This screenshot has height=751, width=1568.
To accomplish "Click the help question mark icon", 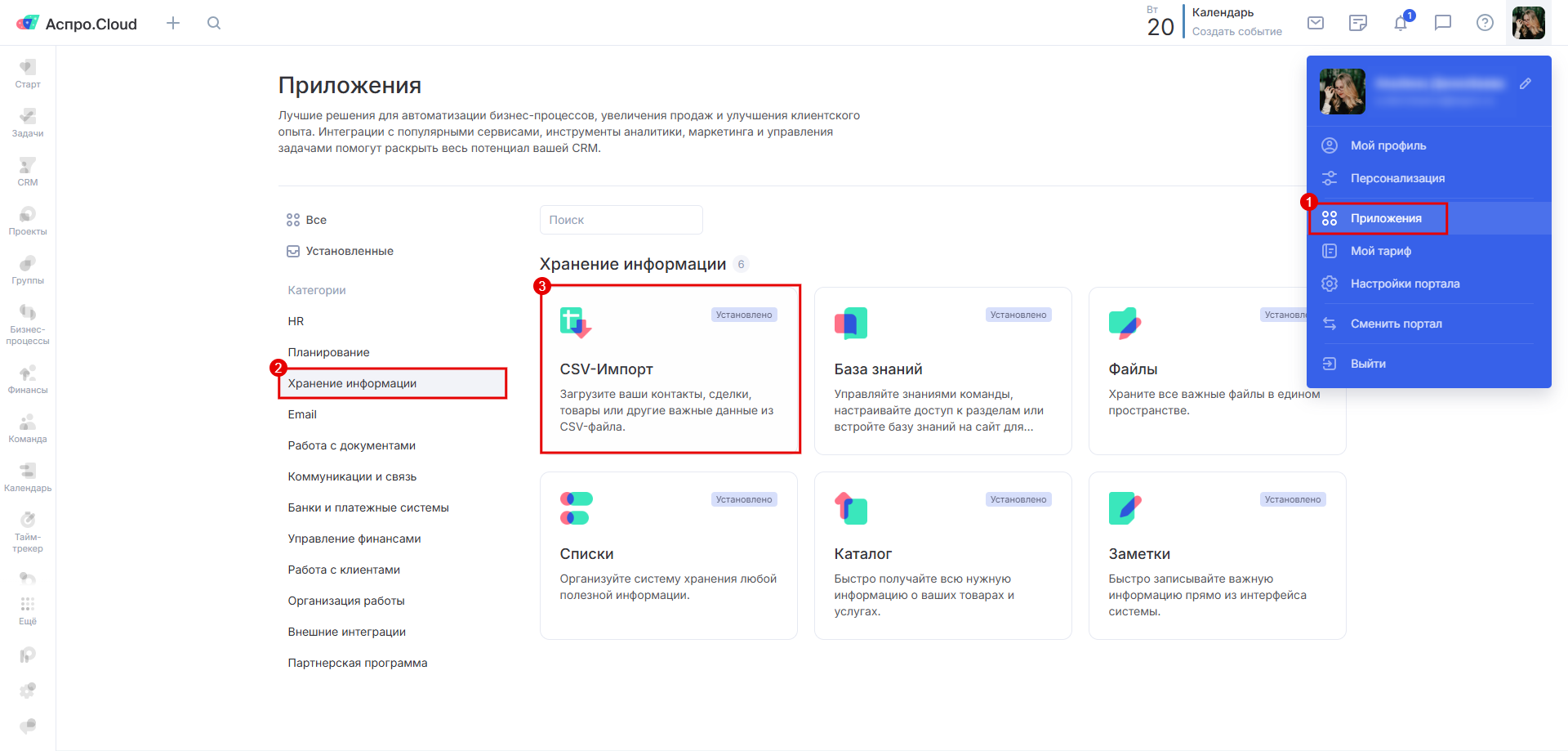I will coord(1485,23).
